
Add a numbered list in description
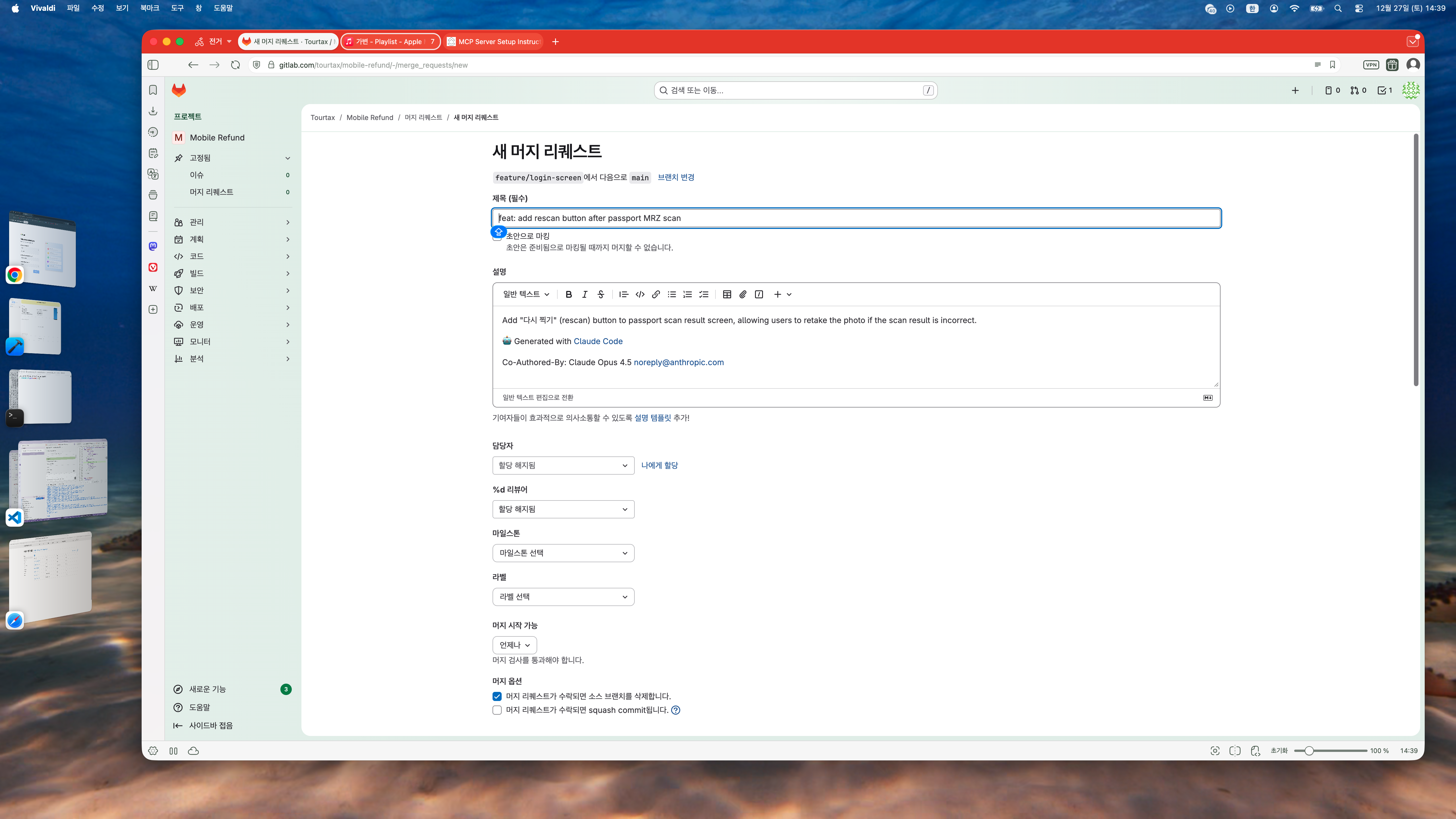tap(687, 295)
